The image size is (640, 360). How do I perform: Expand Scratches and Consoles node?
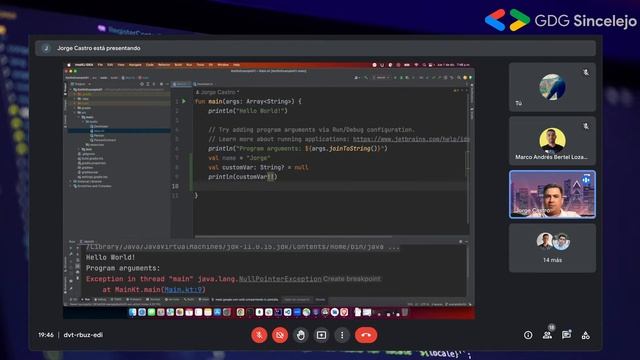click(x=70, y=186)
